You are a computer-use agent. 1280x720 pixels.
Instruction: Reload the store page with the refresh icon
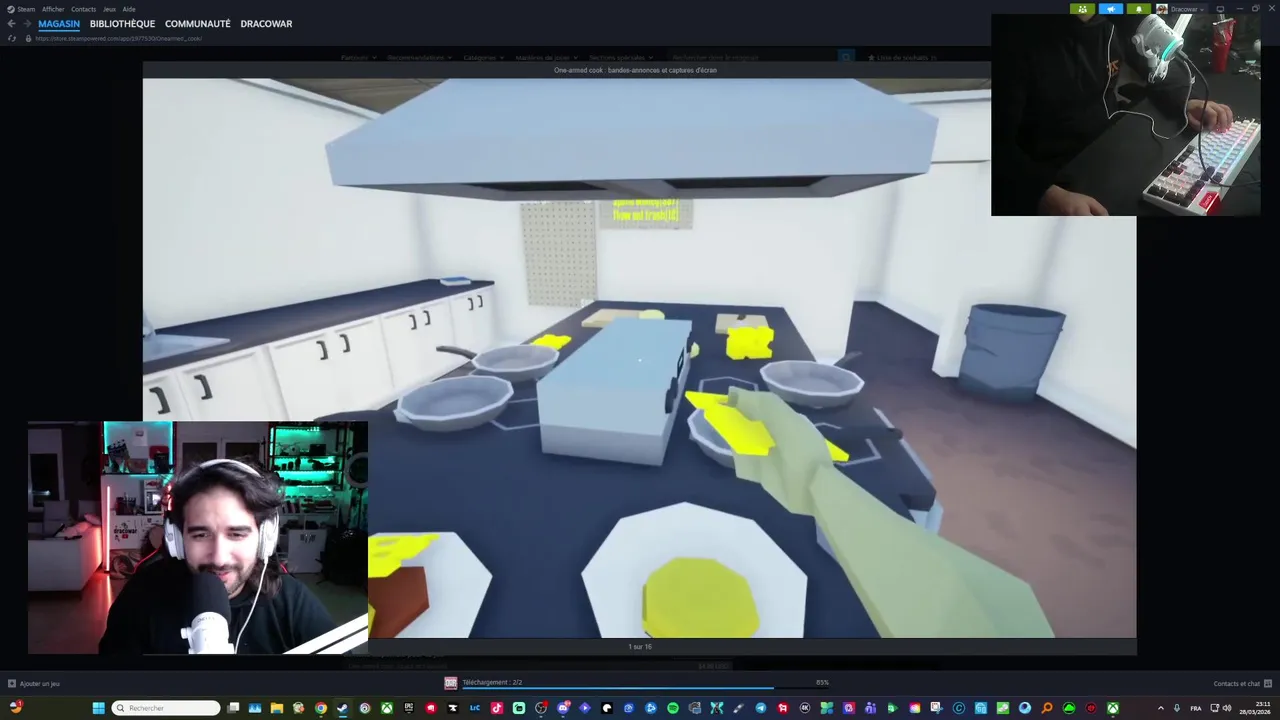(11, 38)
